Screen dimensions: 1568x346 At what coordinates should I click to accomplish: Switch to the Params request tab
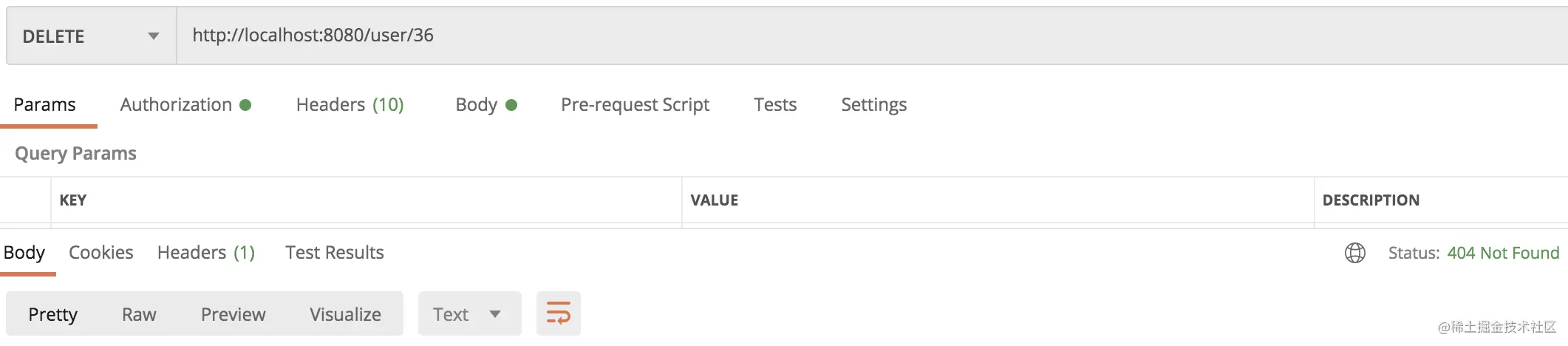tap(45, 105)
